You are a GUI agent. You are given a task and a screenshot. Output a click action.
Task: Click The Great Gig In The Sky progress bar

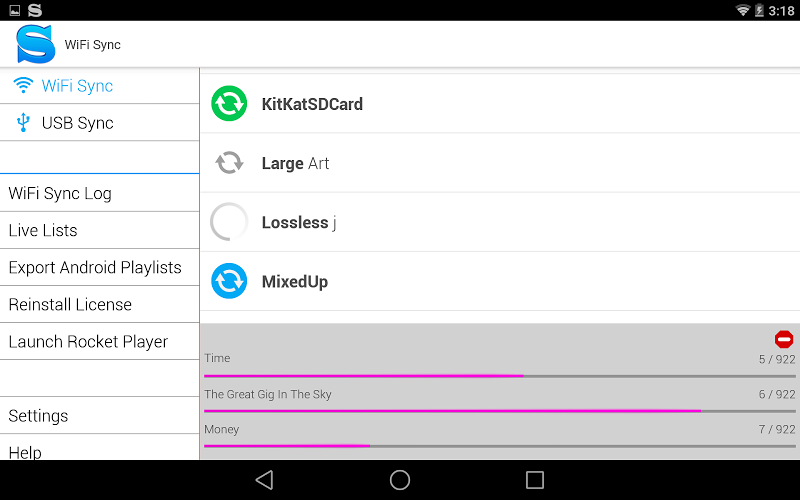(x=500, y=411)
